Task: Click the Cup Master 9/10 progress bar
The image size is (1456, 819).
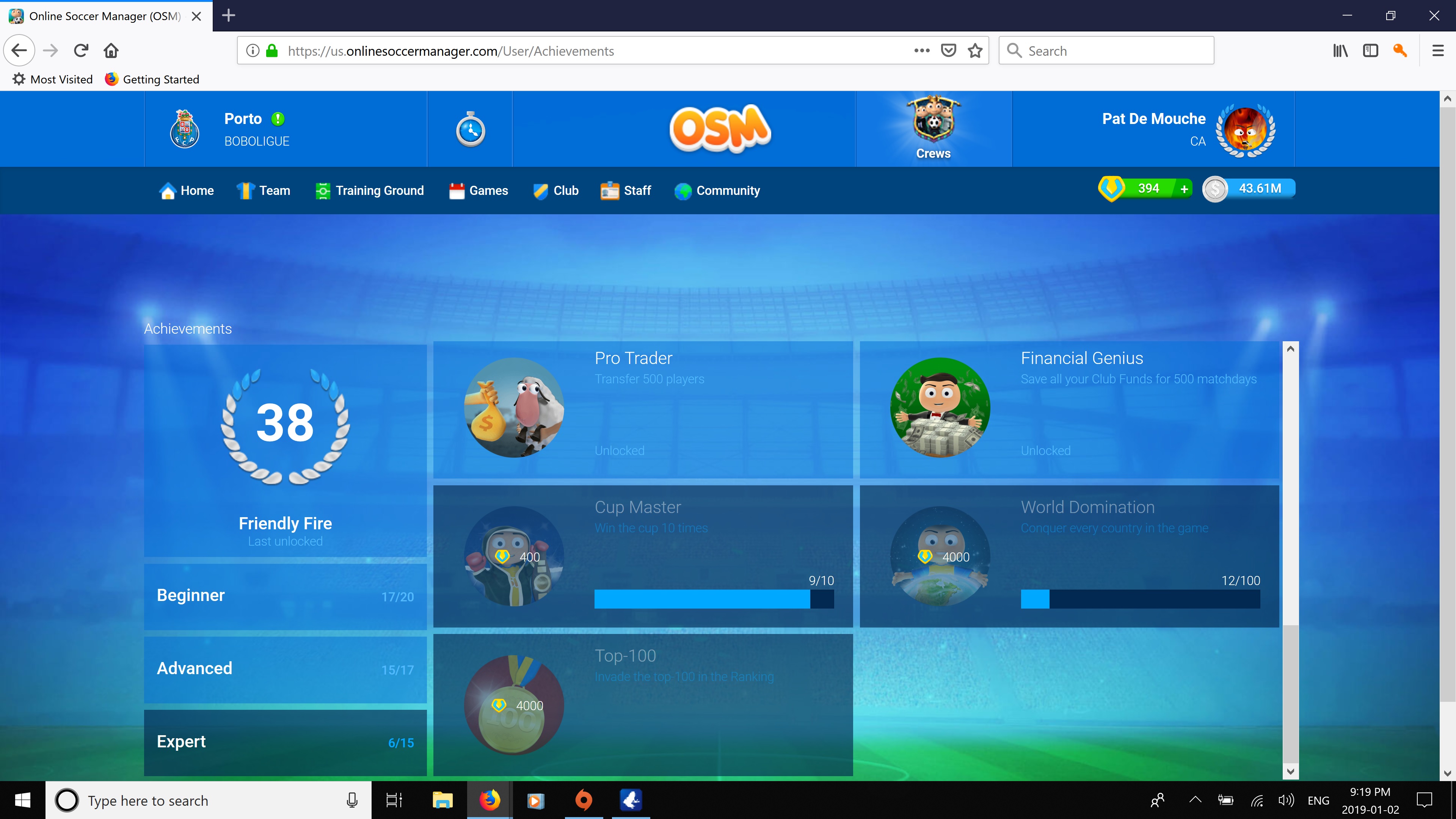Action: coord(714,599)
